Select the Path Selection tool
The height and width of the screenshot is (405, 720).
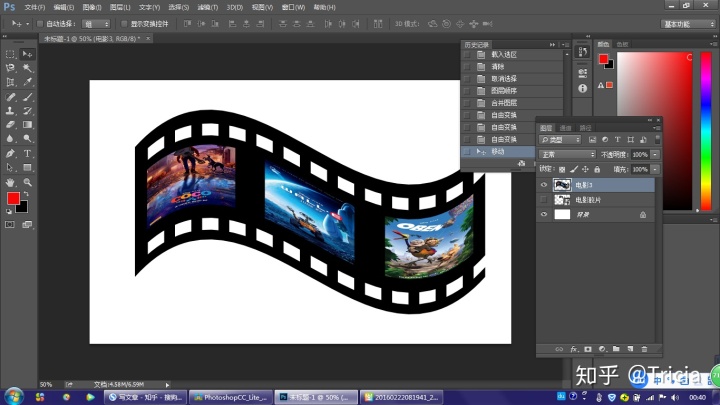pyautogui.click(x=10, y=168)
